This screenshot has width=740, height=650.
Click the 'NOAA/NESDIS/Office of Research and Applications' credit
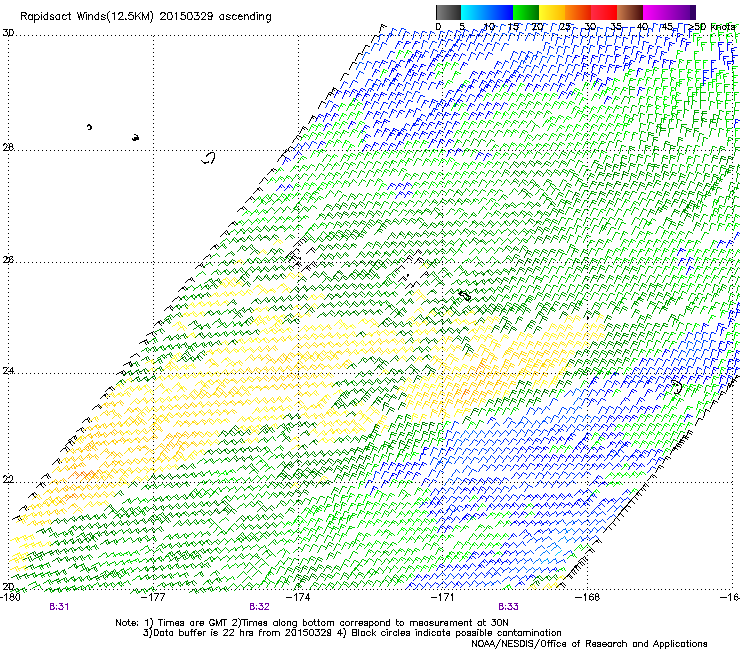pyautogui.click(x=589, y=644)
